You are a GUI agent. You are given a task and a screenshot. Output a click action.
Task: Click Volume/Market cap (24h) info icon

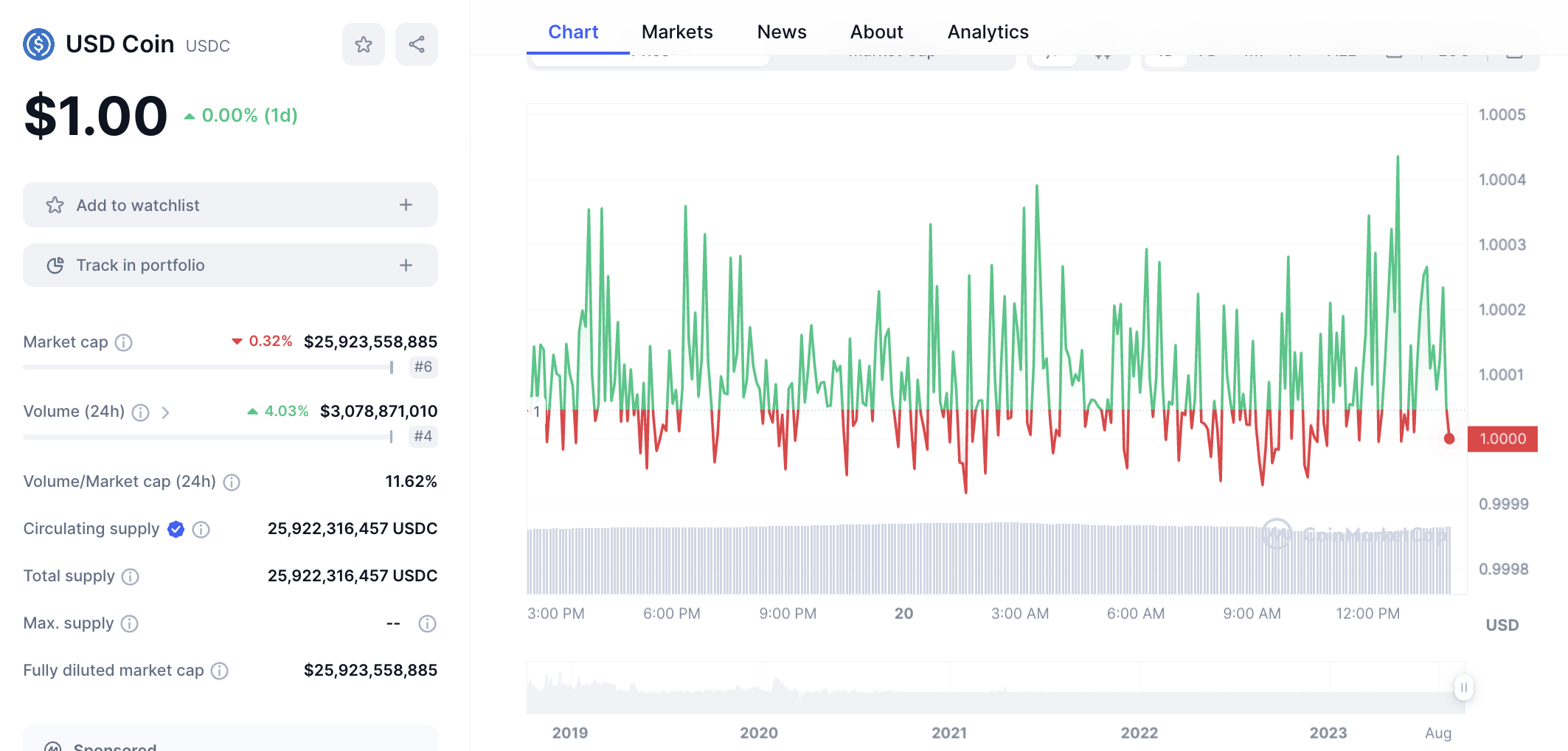[x=232, y=482]
